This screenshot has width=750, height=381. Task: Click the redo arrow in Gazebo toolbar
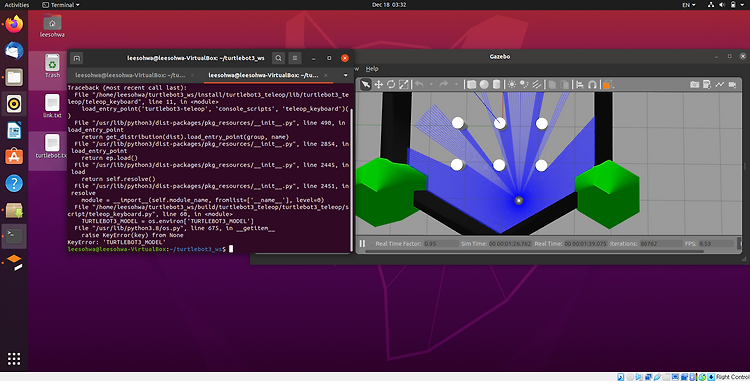443,85
